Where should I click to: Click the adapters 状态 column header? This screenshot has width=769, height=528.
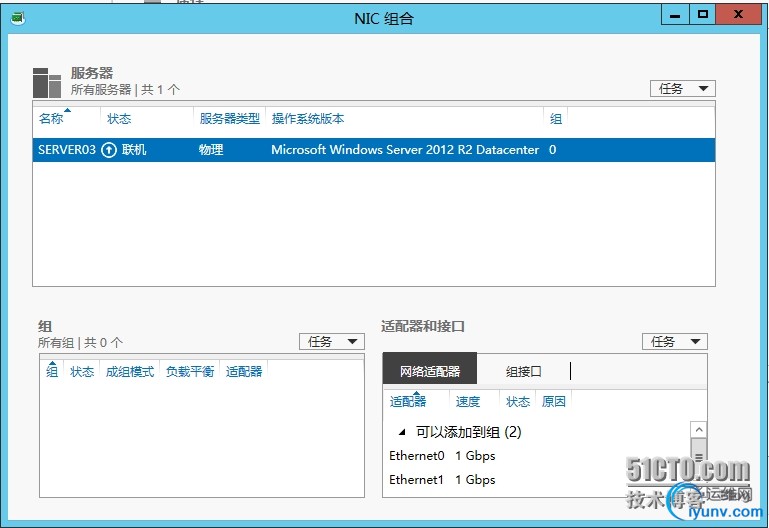[x=518, y=402]
